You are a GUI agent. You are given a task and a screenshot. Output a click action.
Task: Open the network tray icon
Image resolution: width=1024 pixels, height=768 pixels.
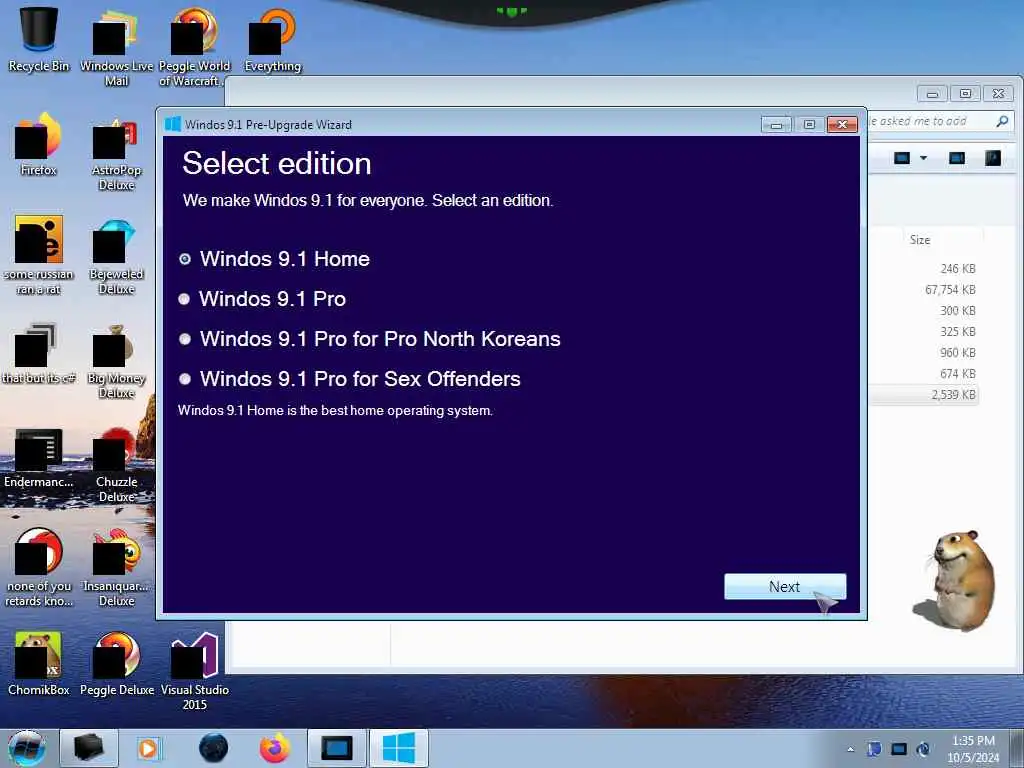pos(899,749)
